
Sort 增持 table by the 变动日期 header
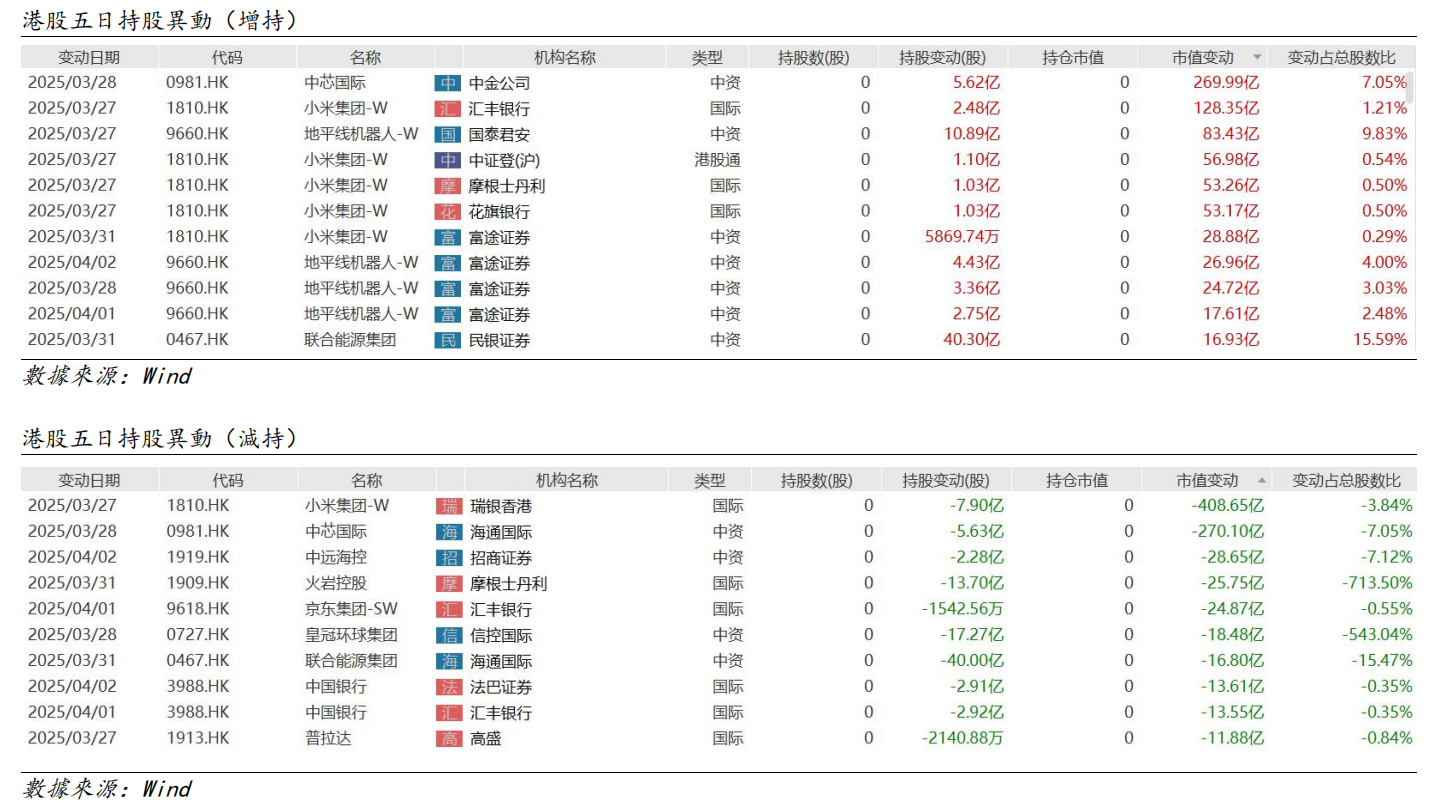[x=88, y=58]
